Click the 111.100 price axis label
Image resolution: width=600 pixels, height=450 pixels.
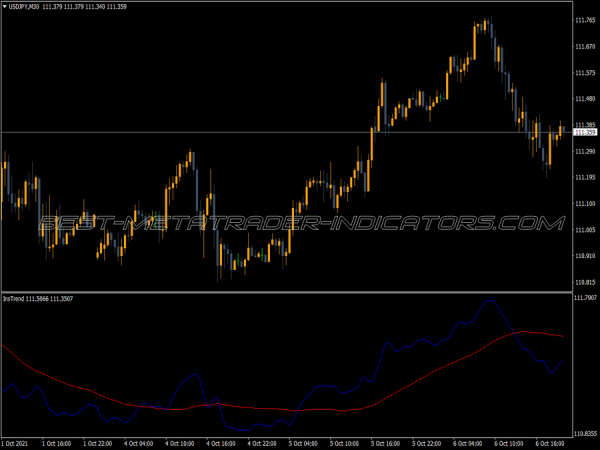(585, 204)
